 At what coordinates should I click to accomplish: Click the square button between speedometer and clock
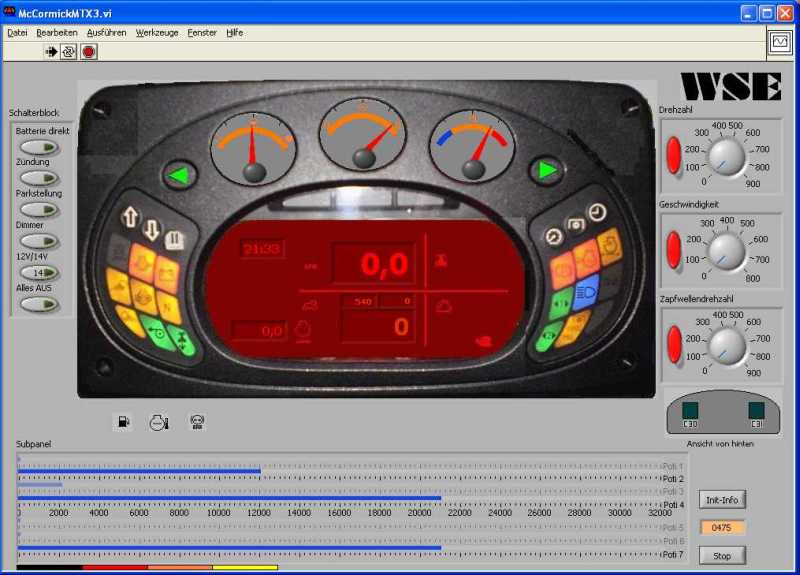tap(576, 224)
